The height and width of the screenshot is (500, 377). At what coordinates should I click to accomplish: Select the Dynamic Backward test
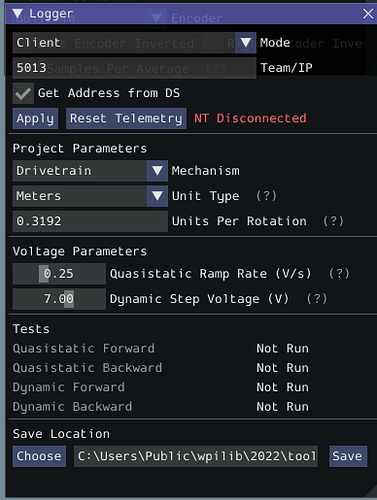click(72, 407)
